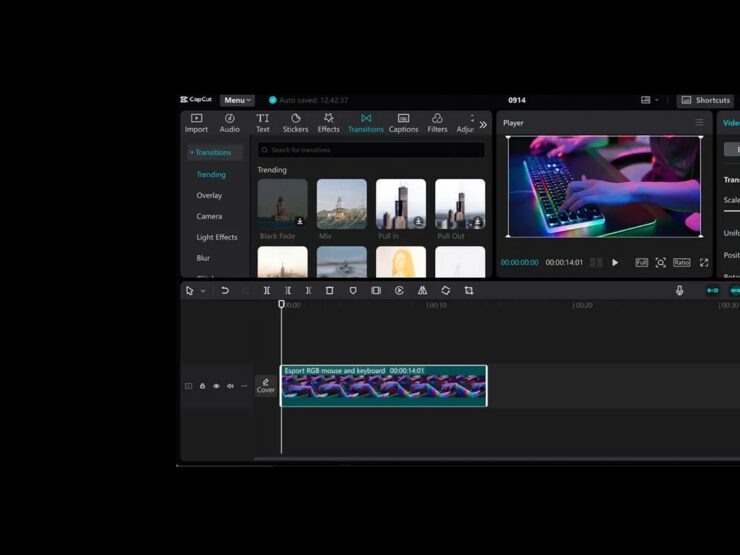The height and width of the screenshot is (555, 740).
Task: Click the playhead handle on the timeline ruler
Action: [x=281, y=304]
